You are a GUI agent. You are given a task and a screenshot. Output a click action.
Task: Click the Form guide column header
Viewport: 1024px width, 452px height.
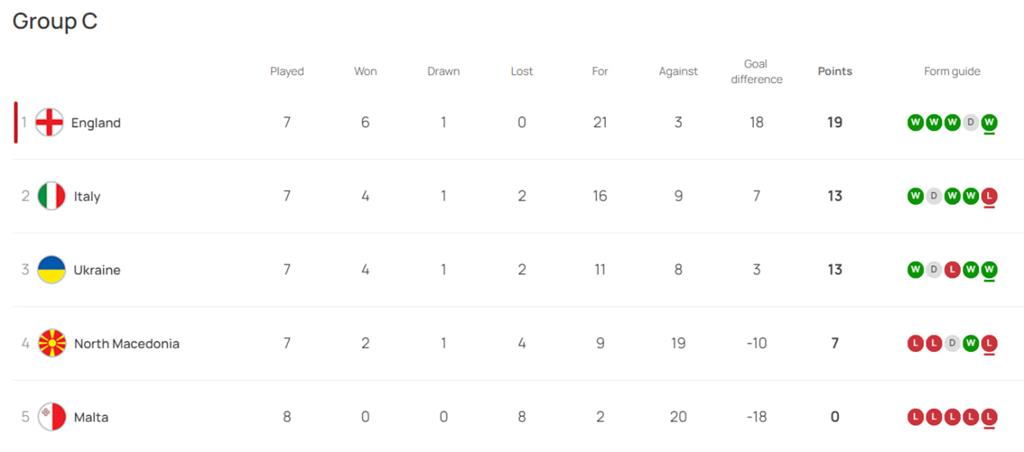coord(952,72)
